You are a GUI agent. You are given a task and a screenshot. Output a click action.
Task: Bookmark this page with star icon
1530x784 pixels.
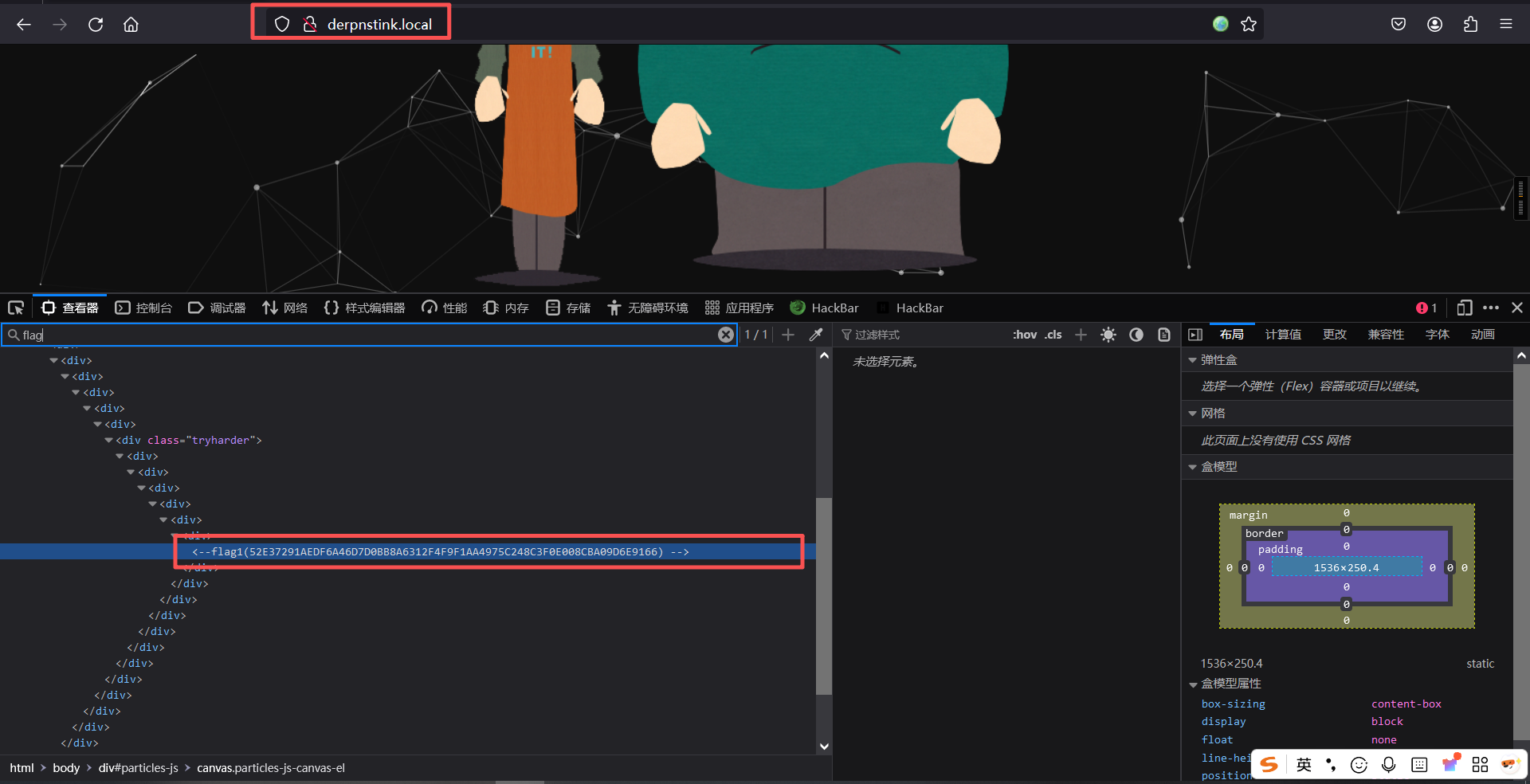pos(1249,25)
